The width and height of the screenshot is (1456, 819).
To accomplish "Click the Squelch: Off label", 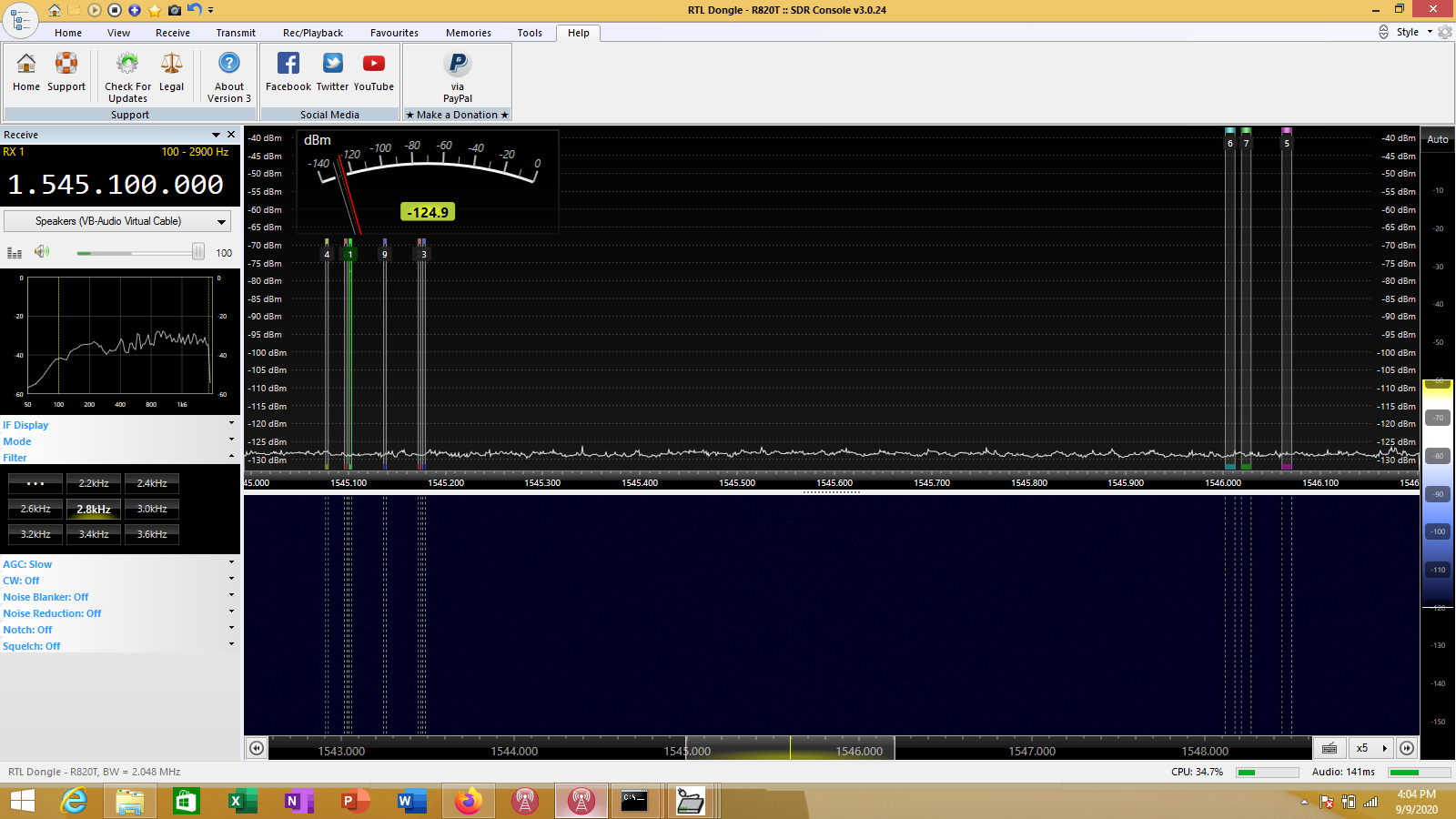I will pyautogui.click(x=32, y=646).
